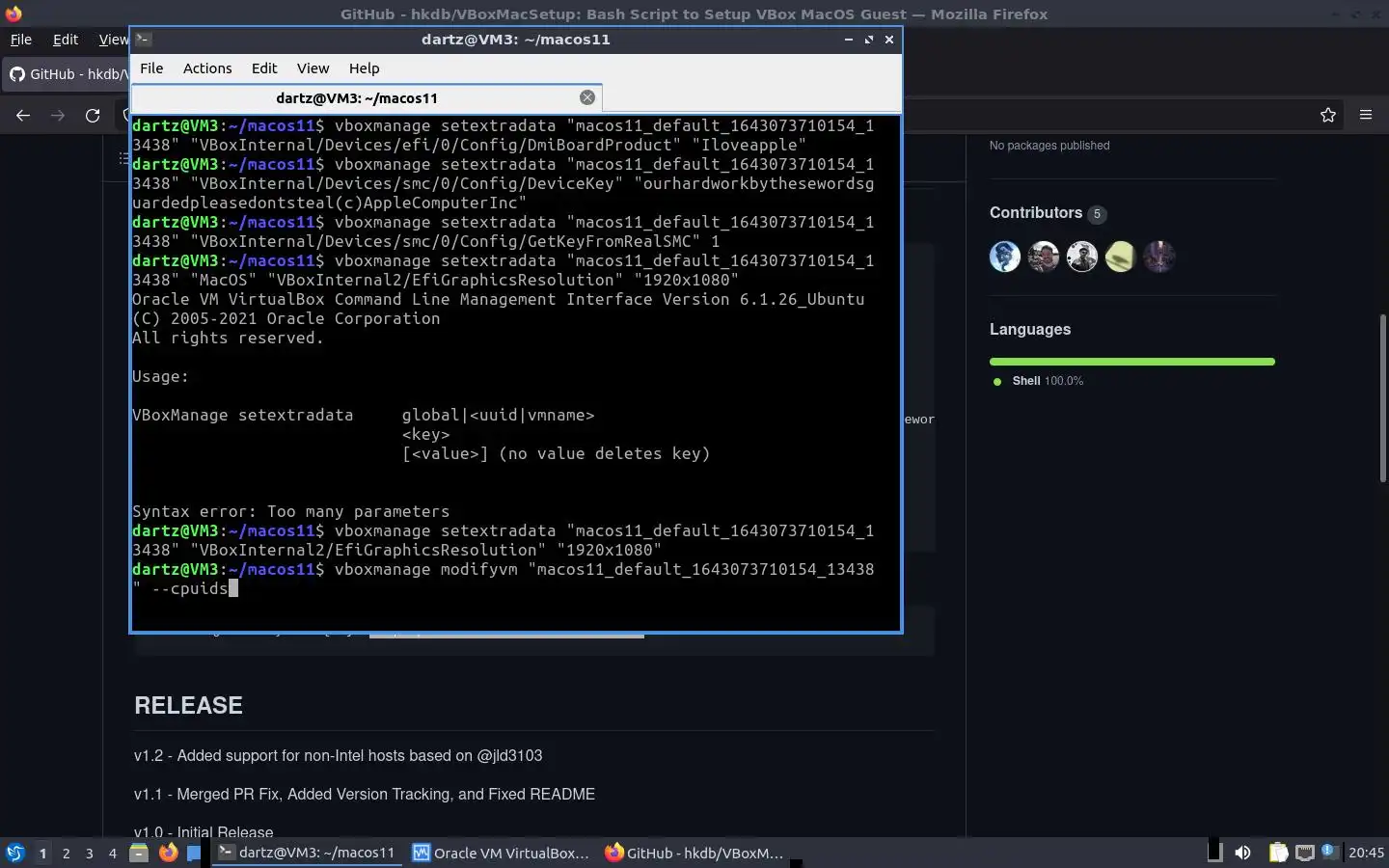Click Shell 100.0% language link
The width and height of the screenshot is (1389, 868).
pos(1038,381)
